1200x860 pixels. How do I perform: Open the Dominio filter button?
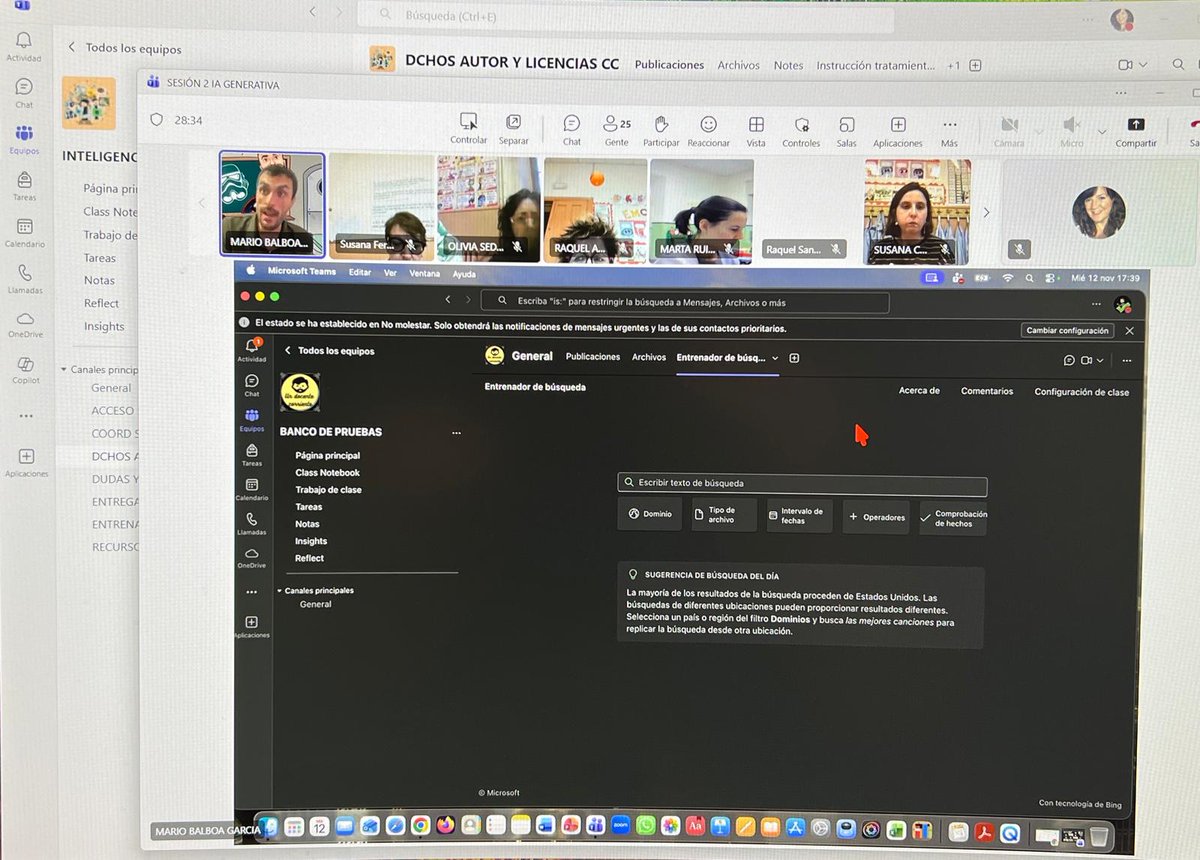(650, 514)
